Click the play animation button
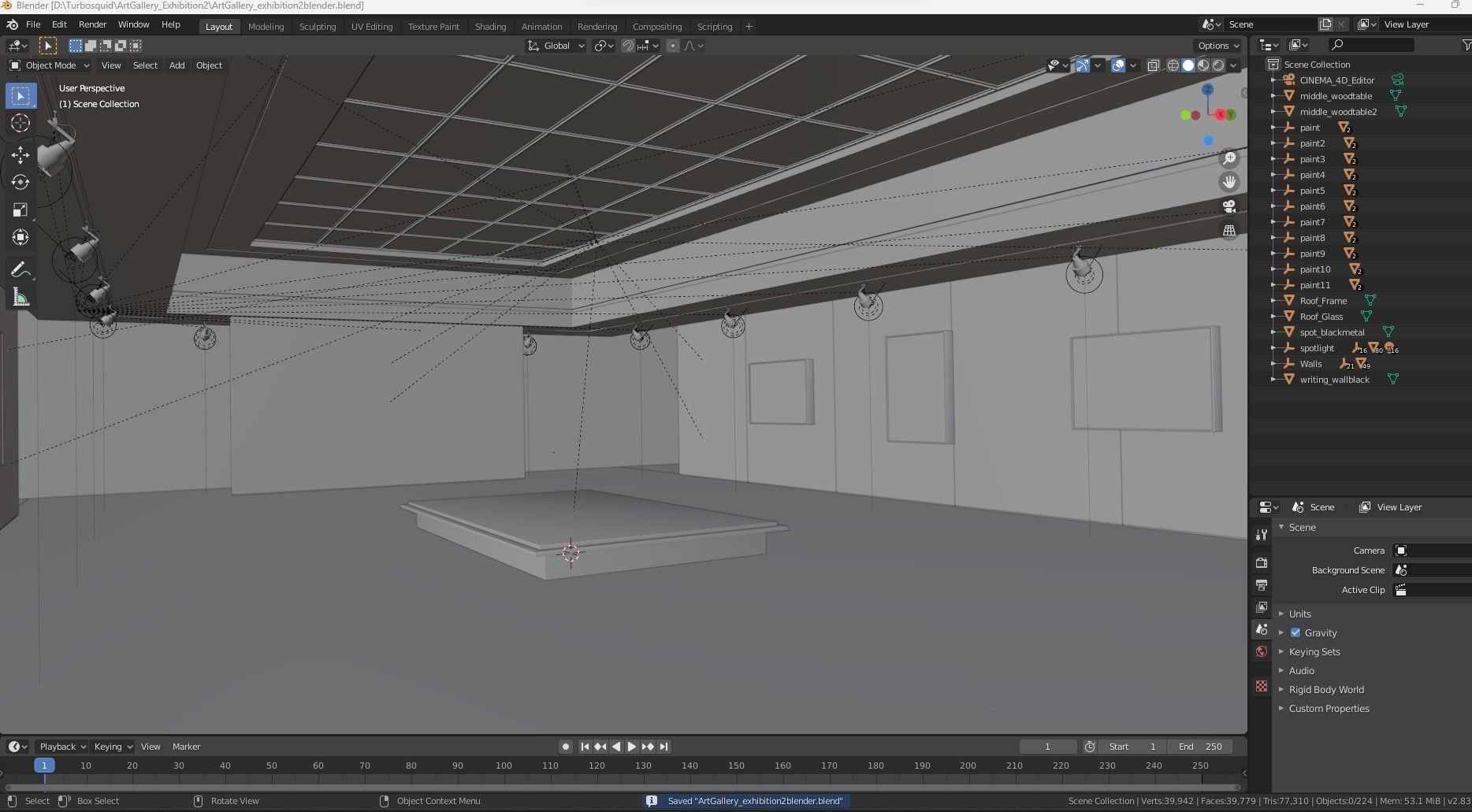Viewport: 1472px width, 812px height. 632,747
